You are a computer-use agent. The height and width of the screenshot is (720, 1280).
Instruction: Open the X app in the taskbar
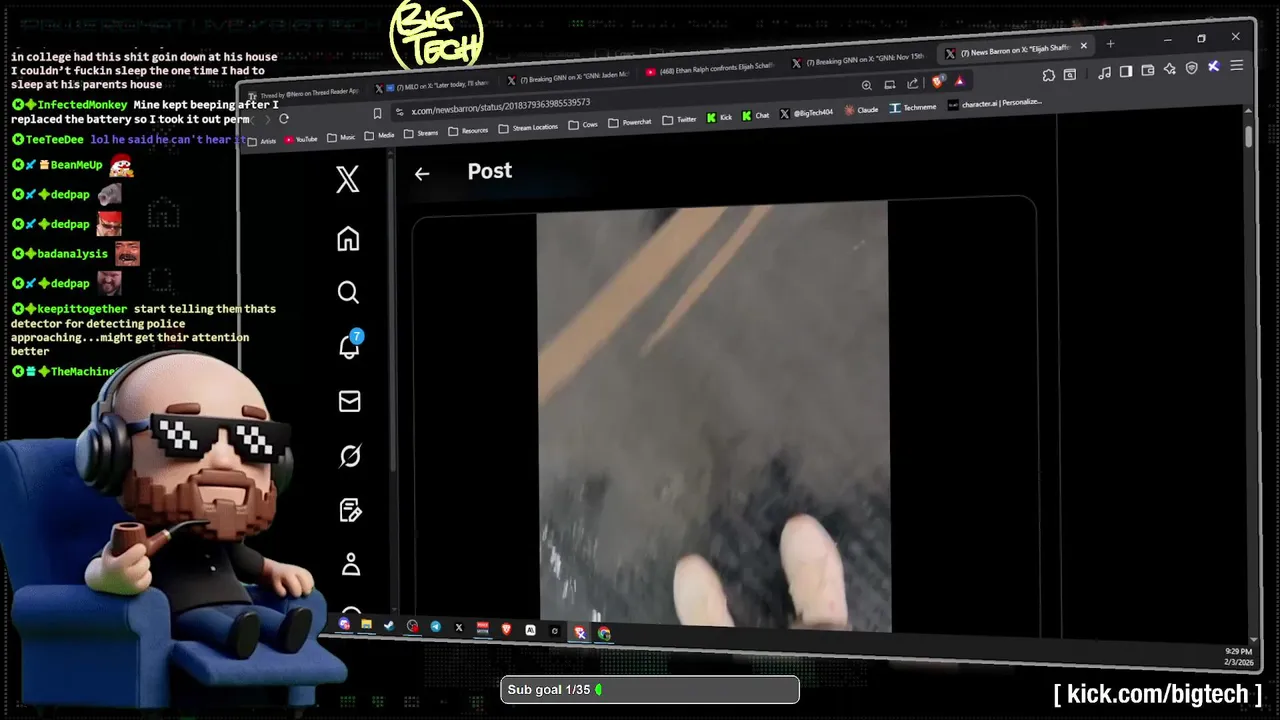(459, 628)
